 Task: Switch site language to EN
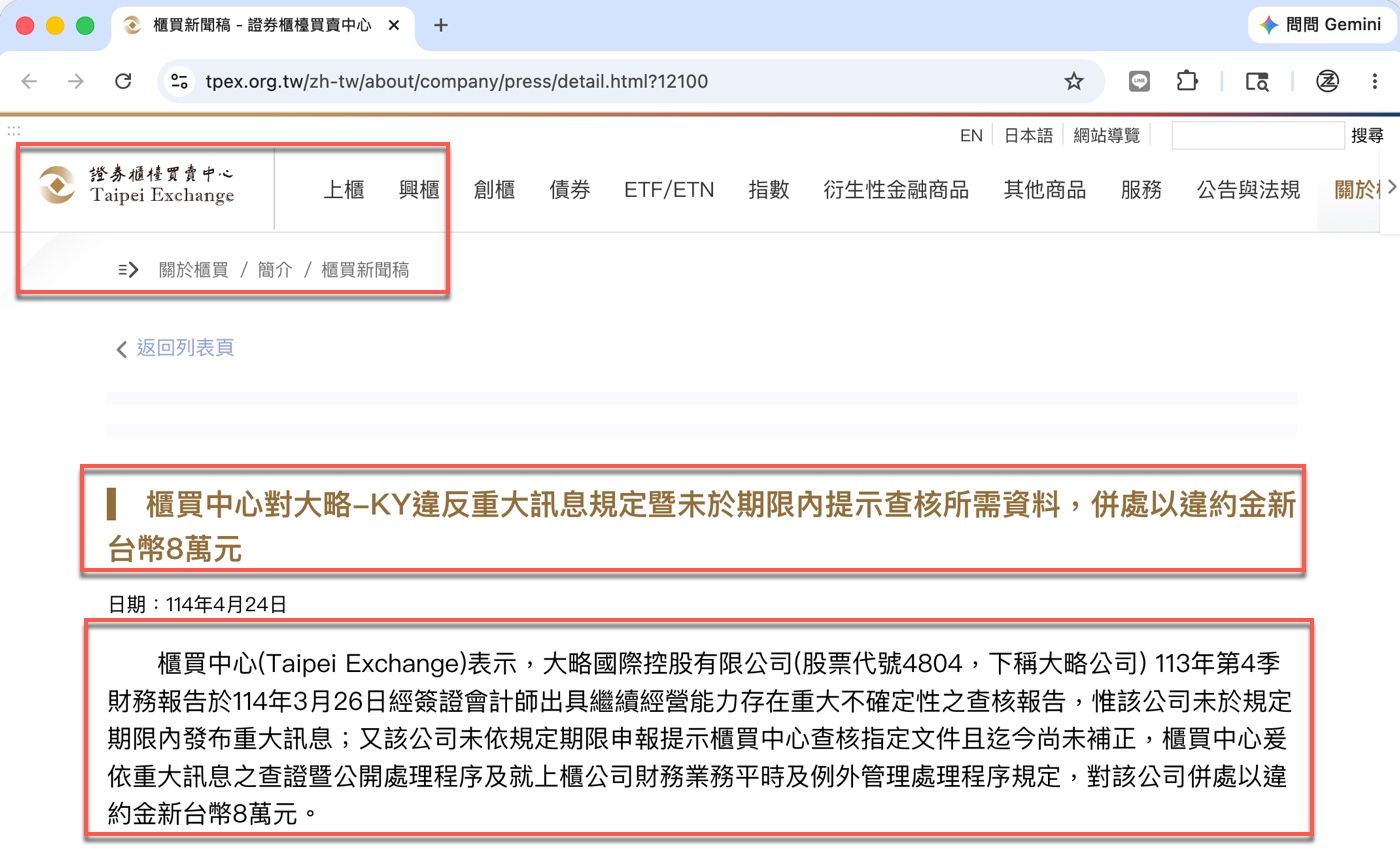(x=971, y=136)
